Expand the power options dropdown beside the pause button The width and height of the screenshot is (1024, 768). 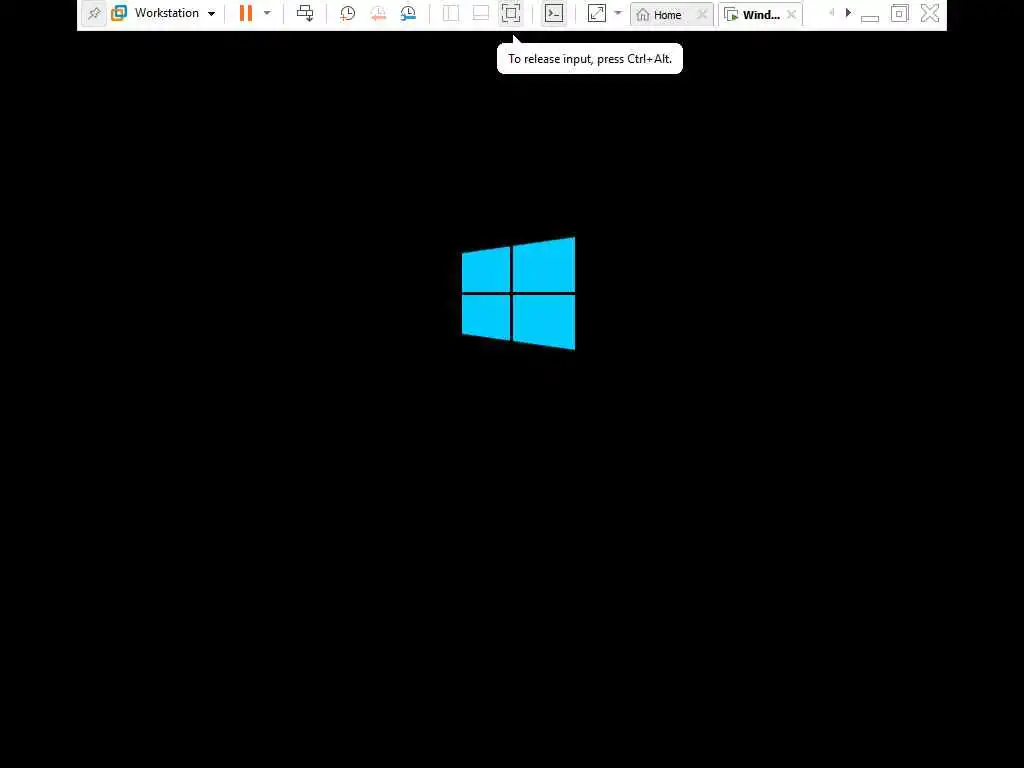tap(267, 13)
